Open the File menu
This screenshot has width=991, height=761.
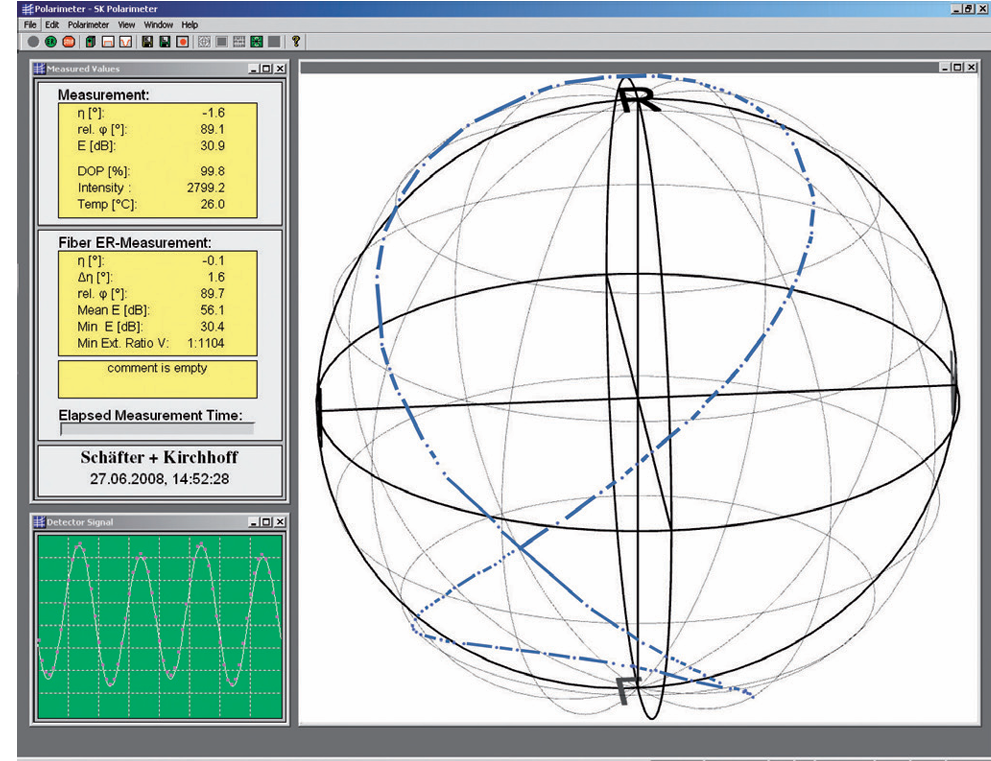pos(30,24)
